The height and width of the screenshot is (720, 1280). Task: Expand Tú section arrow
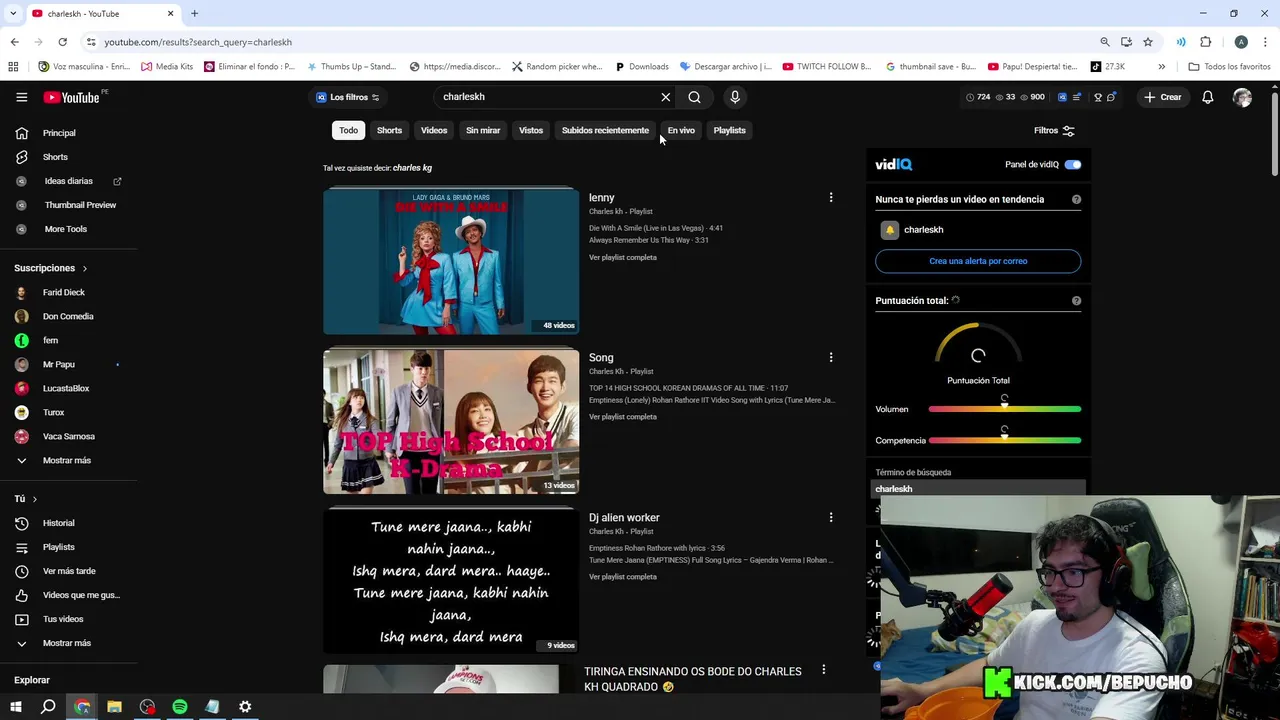coord(34,499)
